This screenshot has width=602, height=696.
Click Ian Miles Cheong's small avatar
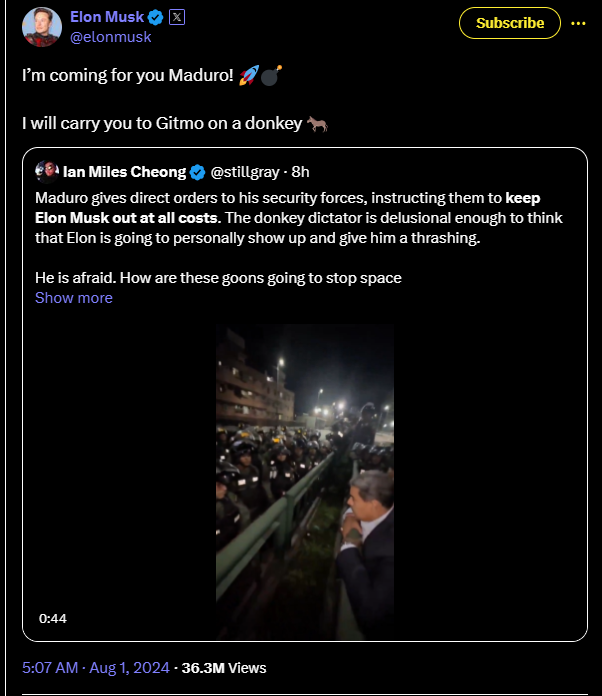[x=45, y=171]
